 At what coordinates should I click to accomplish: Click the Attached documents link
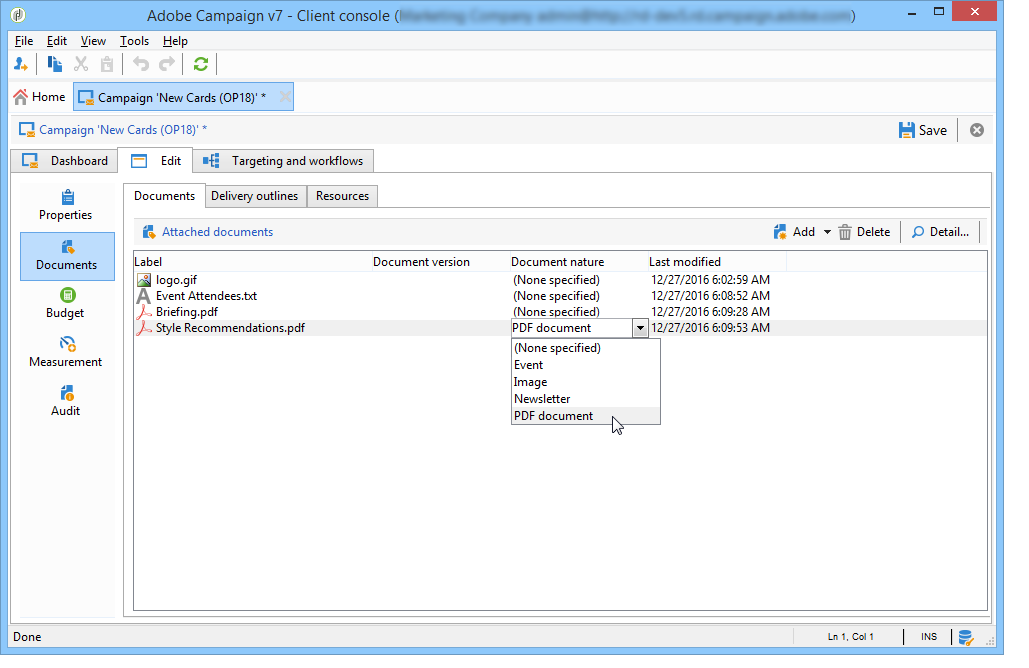(217, 232)
